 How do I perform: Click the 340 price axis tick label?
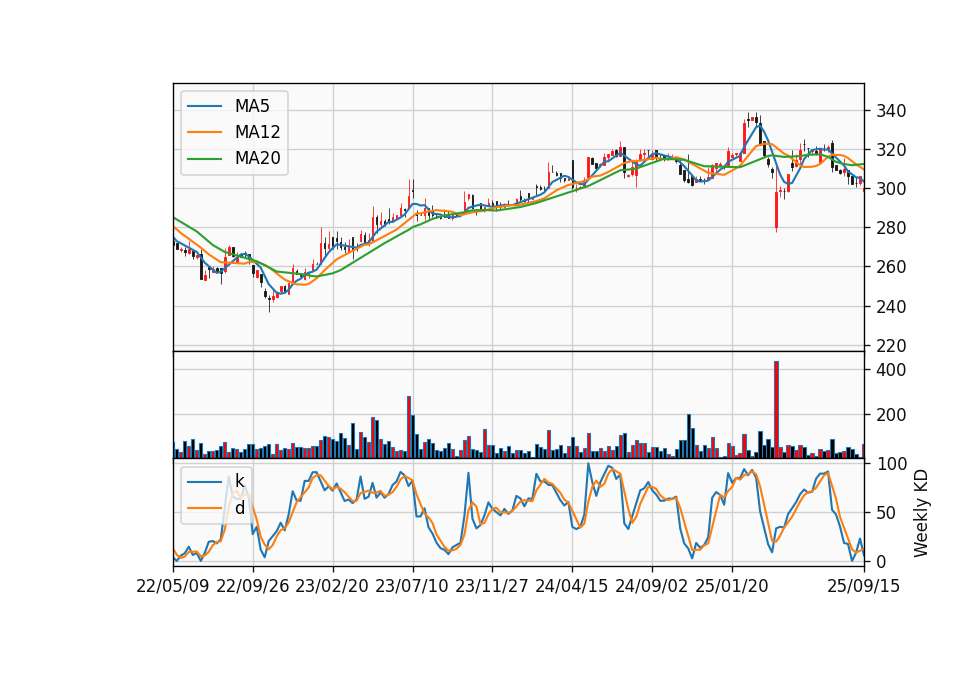click(x=891, y=111)
